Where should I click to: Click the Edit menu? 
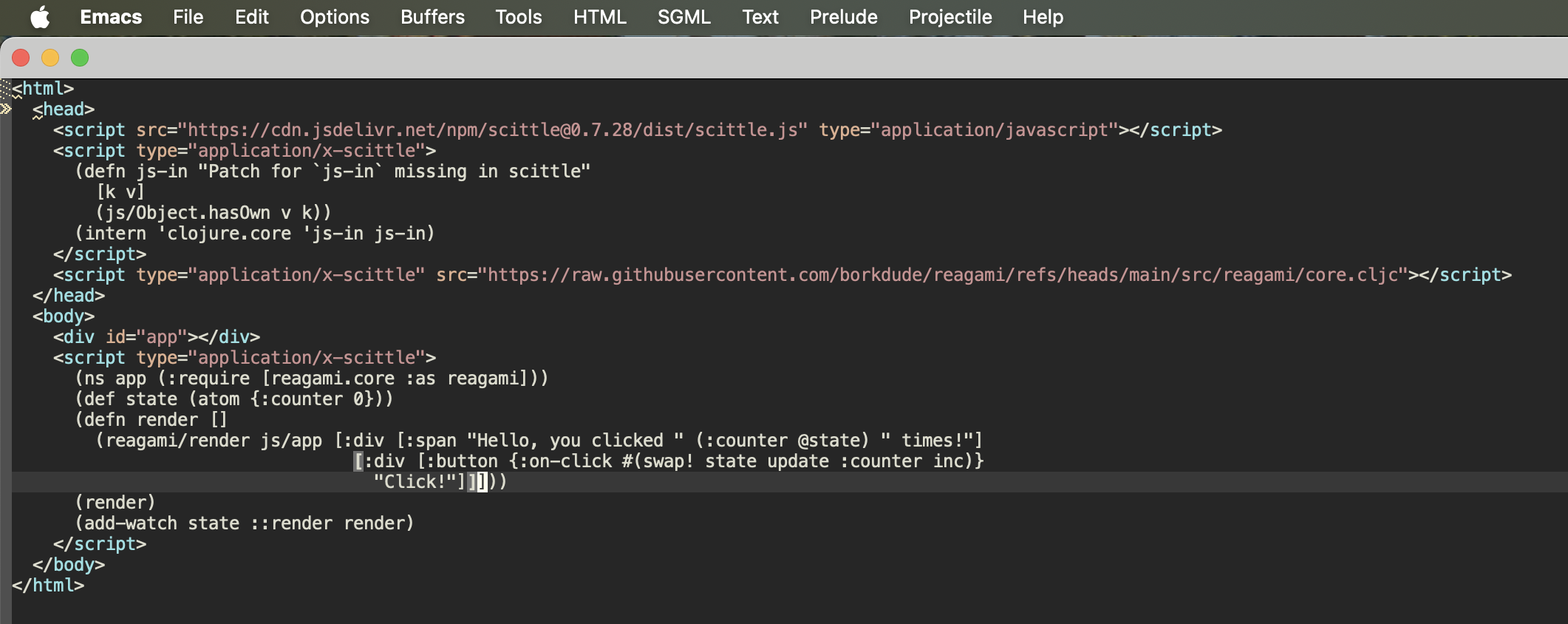(251, 17)
